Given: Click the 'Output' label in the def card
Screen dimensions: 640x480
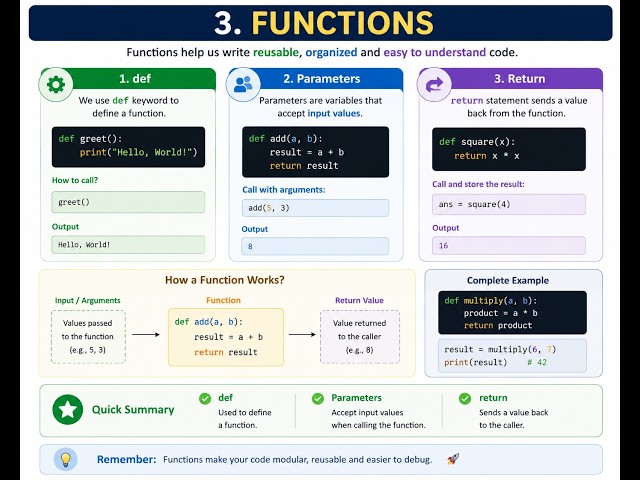Looking at the screenshot, I should coord(65,227).
